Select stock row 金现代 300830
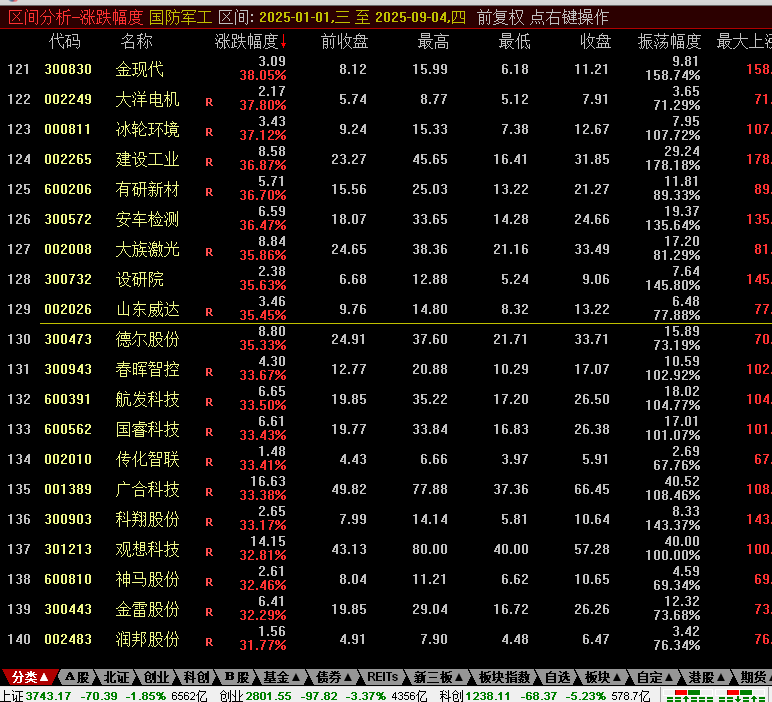772x702 pixels. coord(386,69)
